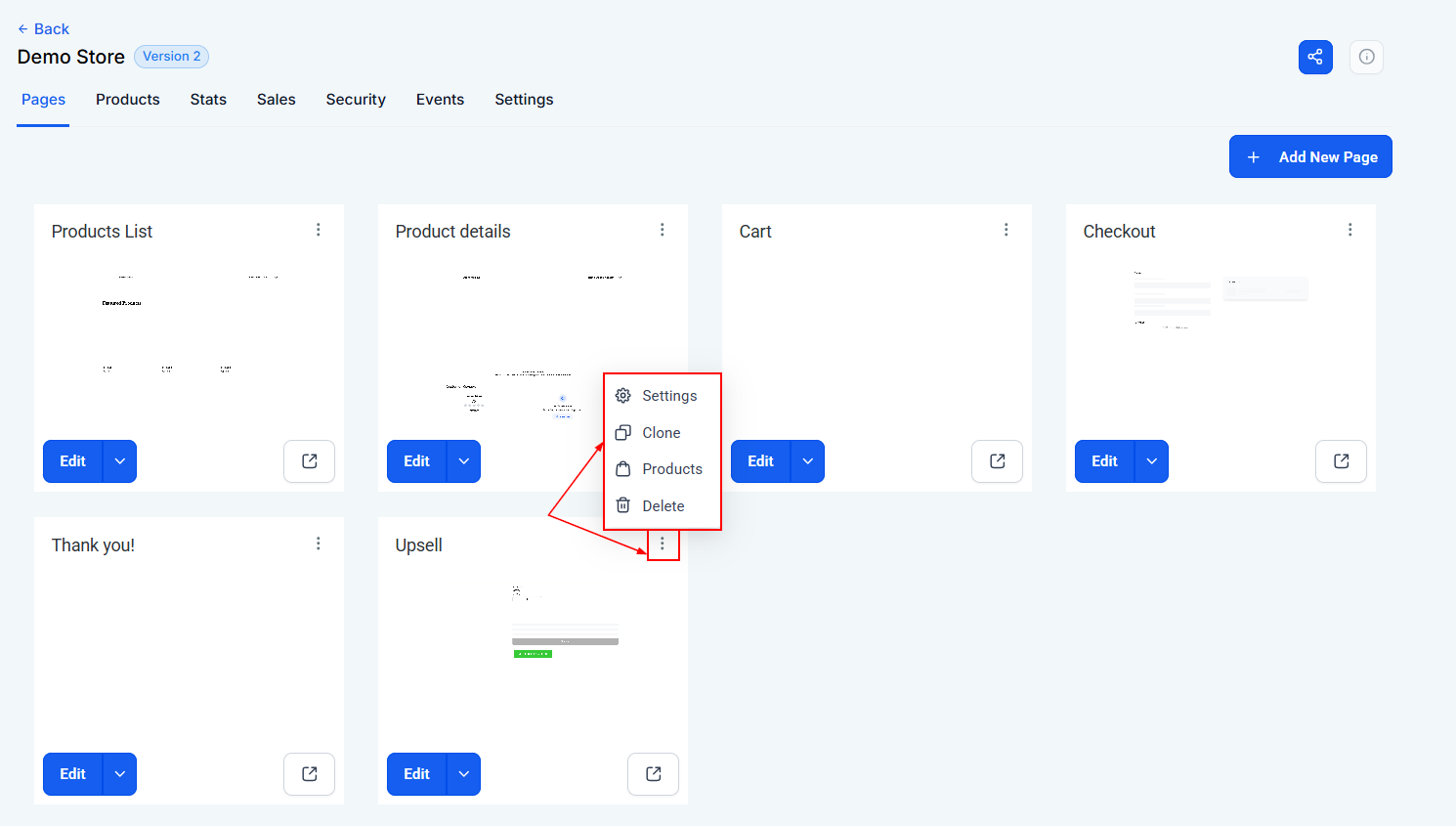Open Upsell page preview in new tab
This screenshot has height=826, width=1456.
(x=653, y=774)
